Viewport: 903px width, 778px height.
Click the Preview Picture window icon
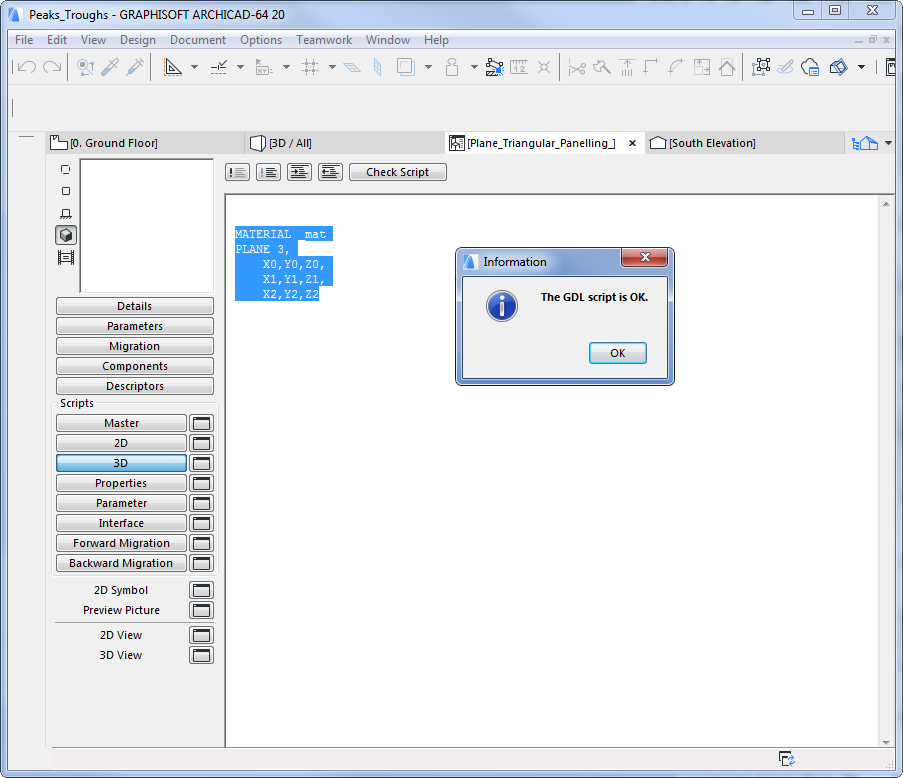pos(202,610)
